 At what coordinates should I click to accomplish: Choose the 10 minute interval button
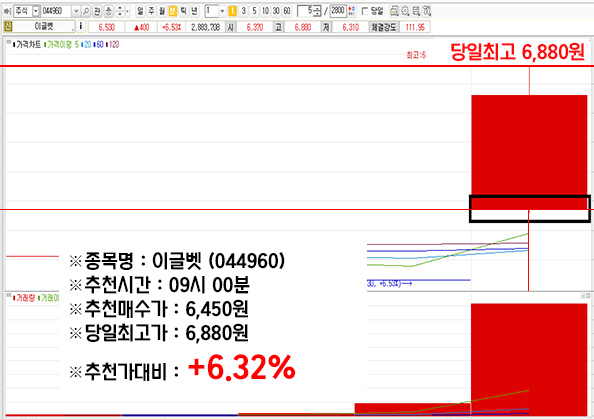pyautogui.click(x=265, y=11)
